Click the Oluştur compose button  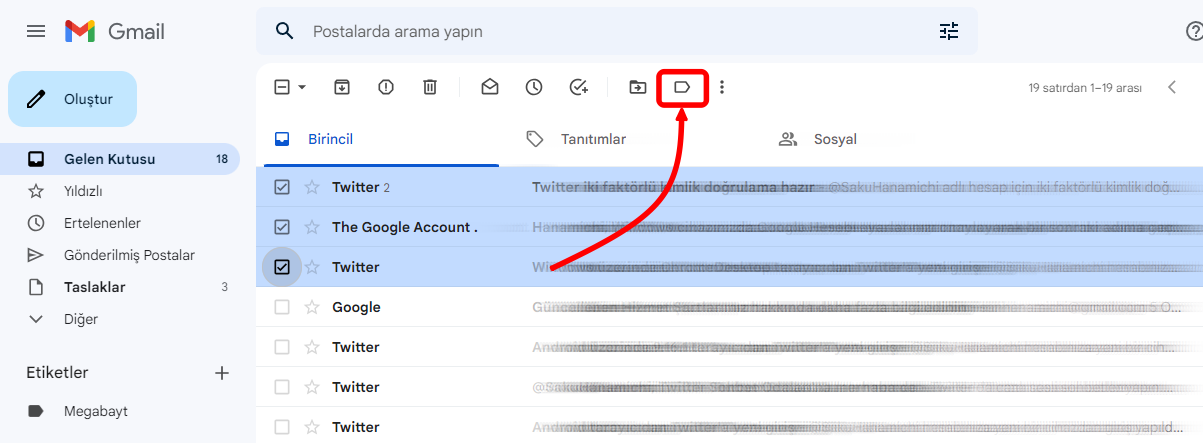72,99
